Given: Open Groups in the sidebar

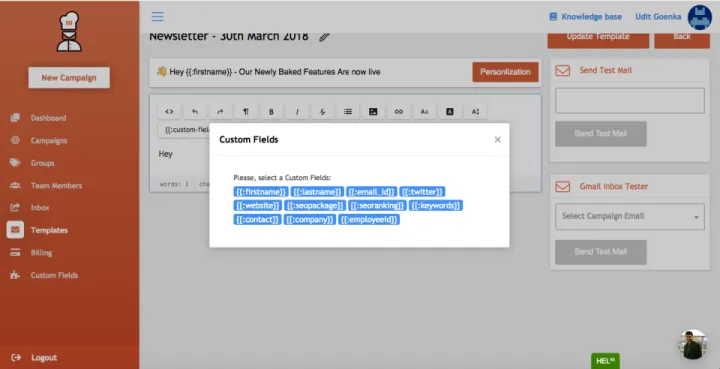Looking at the screenshot, I should point(43,163).
